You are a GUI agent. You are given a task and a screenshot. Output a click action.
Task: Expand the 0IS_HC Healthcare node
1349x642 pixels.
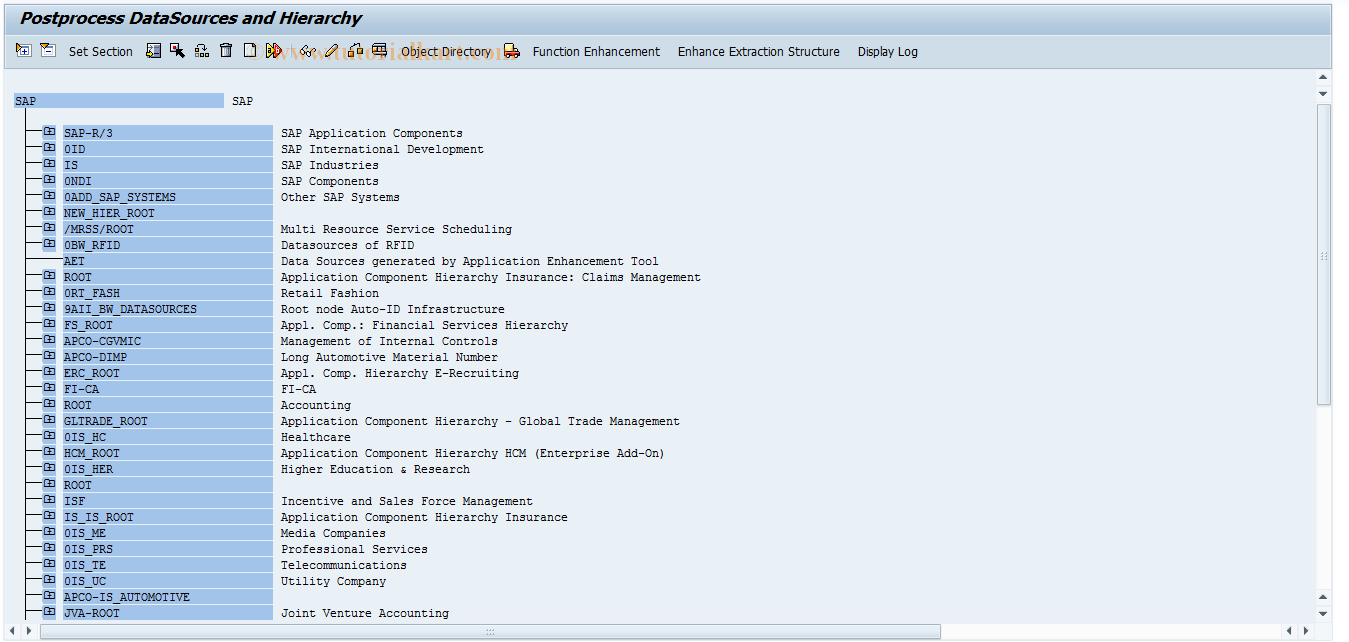coord(49,436)
